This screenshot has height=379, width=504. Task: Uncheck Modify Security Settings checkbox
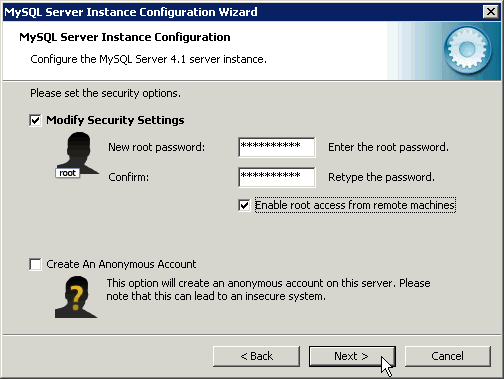(35, 120)
